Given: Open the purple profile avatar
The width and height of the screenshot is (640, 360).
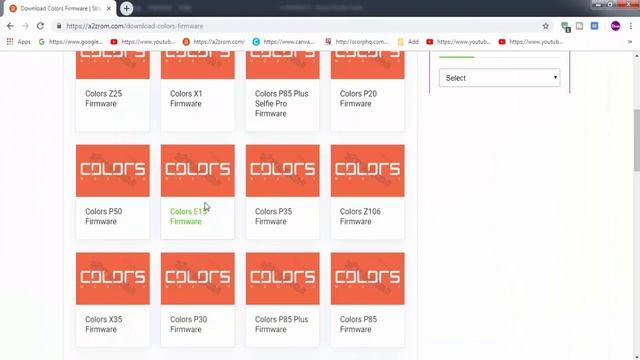Looking at the screenshot, I should click(x=616, y=26).
